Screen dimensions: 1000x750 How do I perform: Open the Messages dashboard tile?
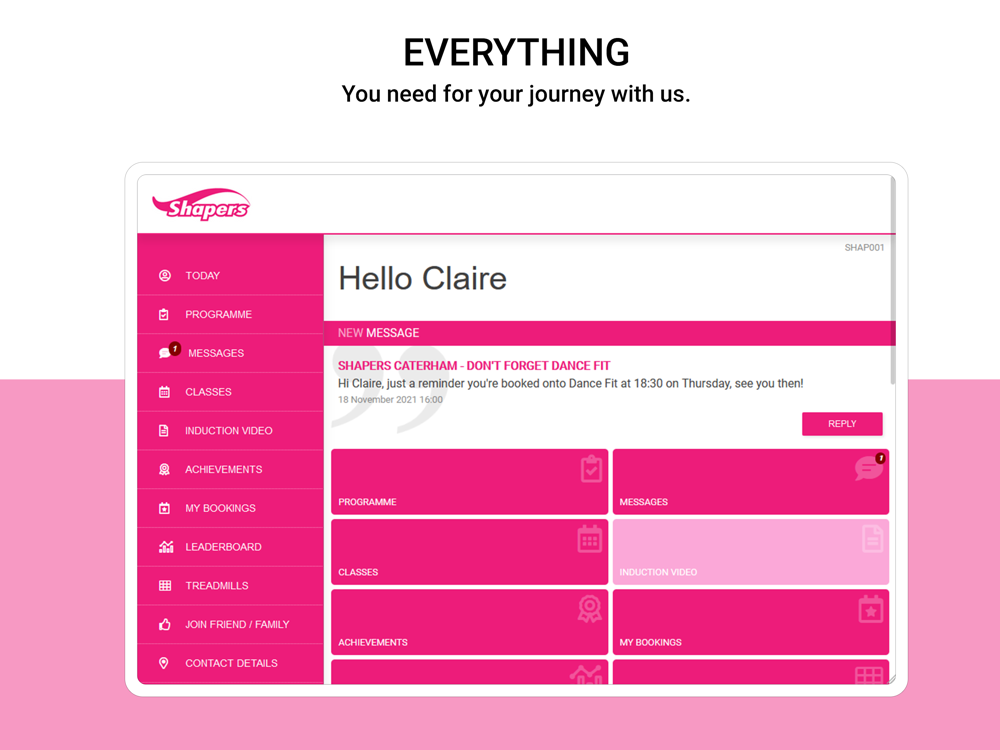coord(751,482)
